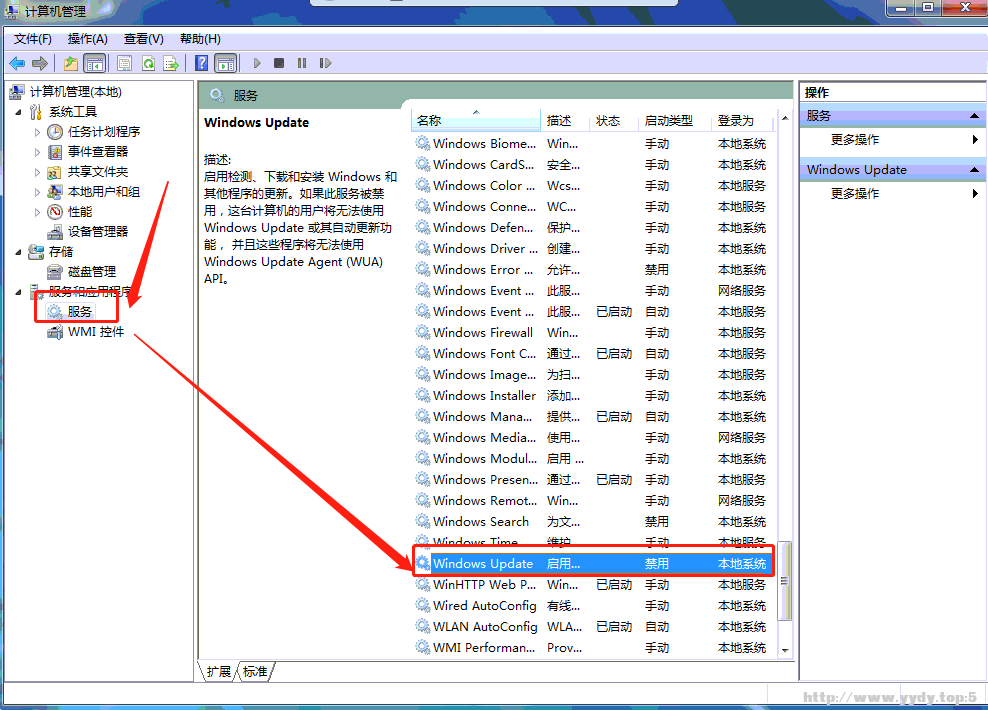Screen dimensions: 988x710
Task: Select the Wired AutoConfig service row
Action: pos(594,605)
